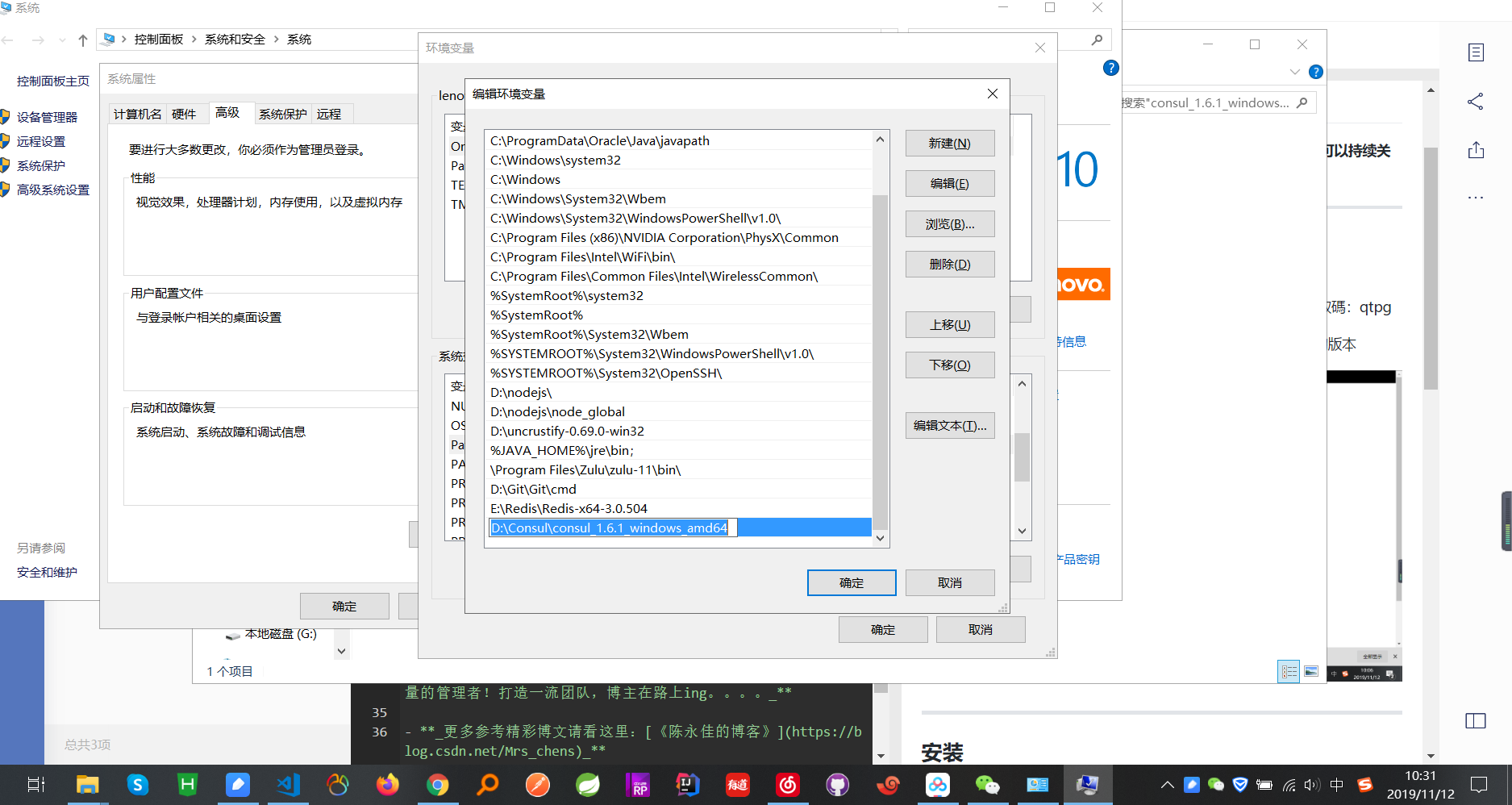1512x805 pixels.
Task: Click the scroll-down arrow of the variable list
Action: coord(880,538)
